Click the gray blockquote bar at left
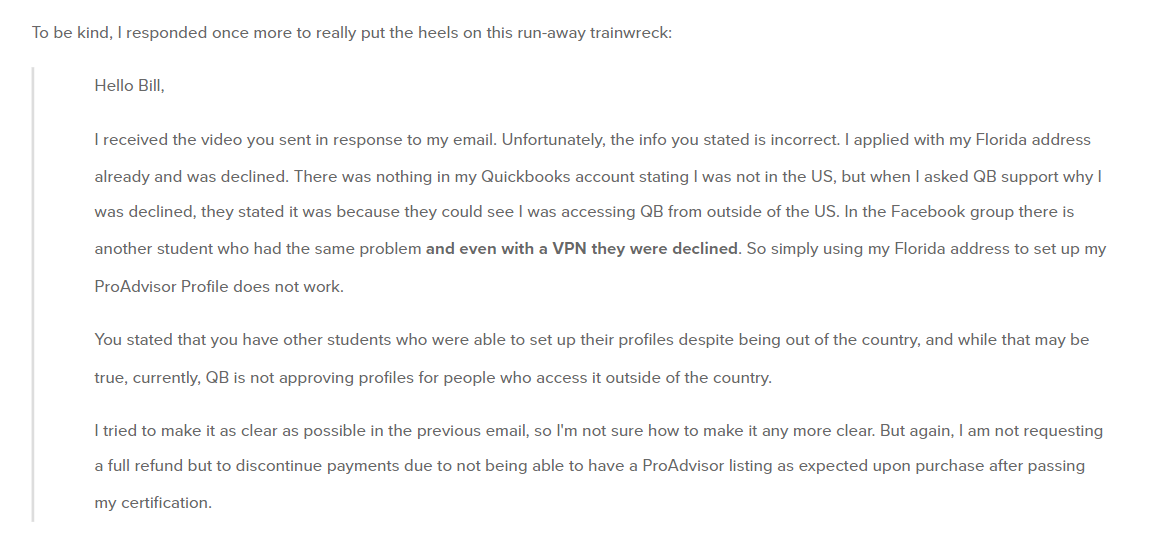This screenshot has width=1160, height=542. coord(33,294)
